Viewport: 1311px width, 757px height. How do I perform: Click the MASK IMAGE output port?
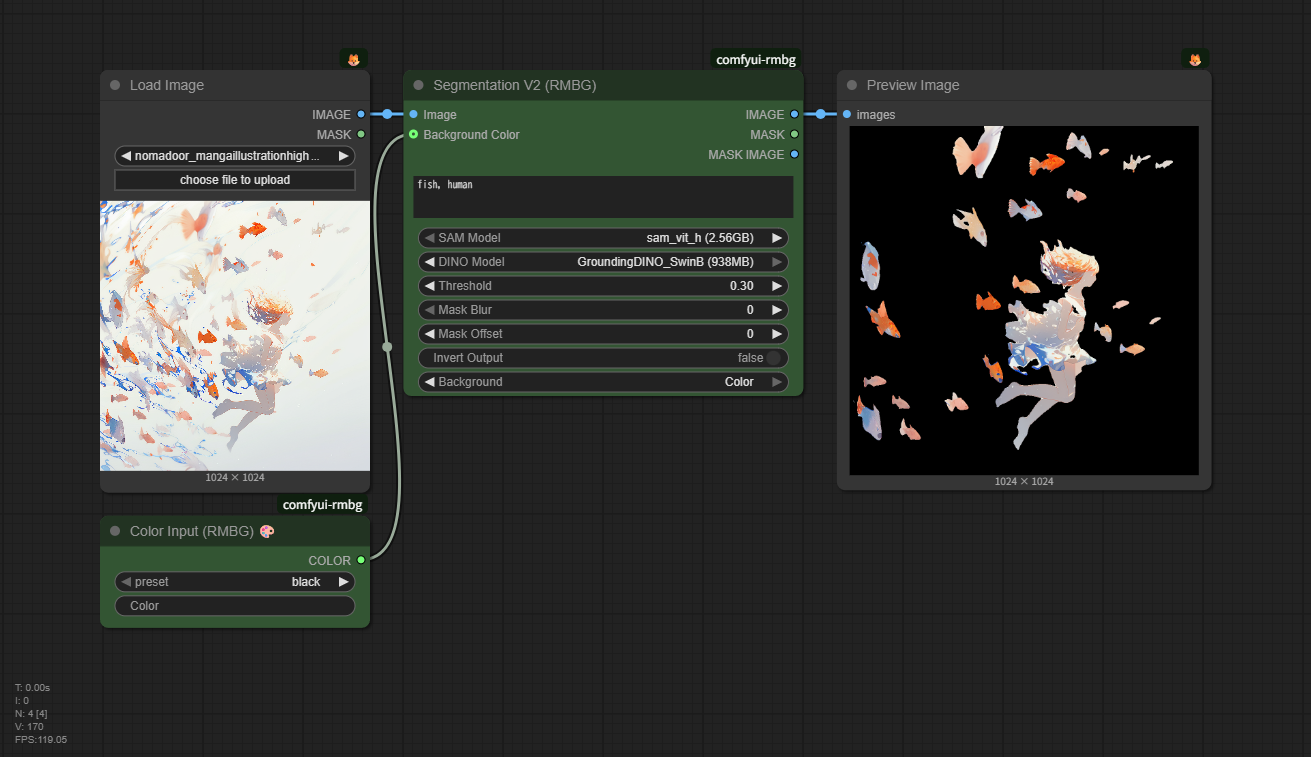tap(794, 154)
